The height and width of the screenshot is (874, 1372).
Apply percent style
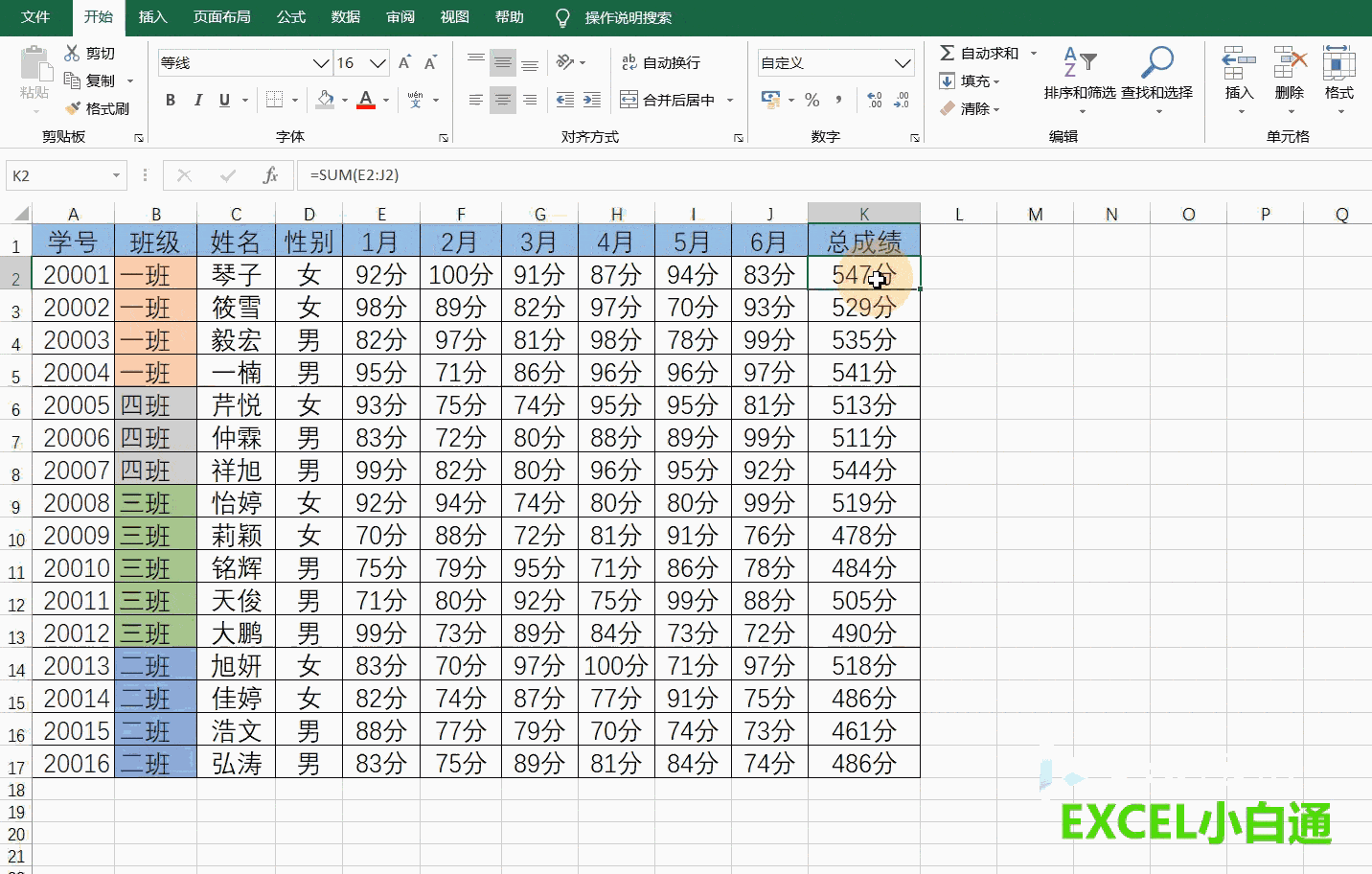point(812,100)
